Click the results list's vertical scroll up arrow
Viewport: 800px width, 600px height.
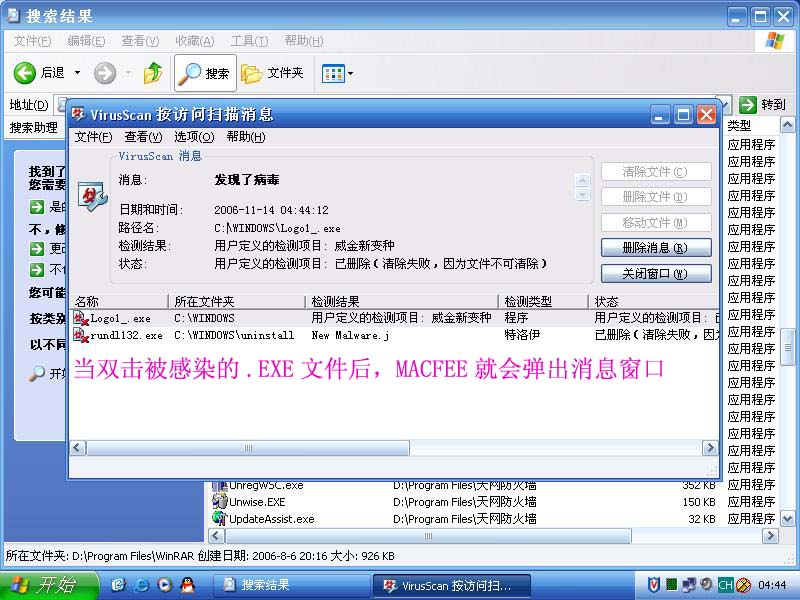click(787, 125)
